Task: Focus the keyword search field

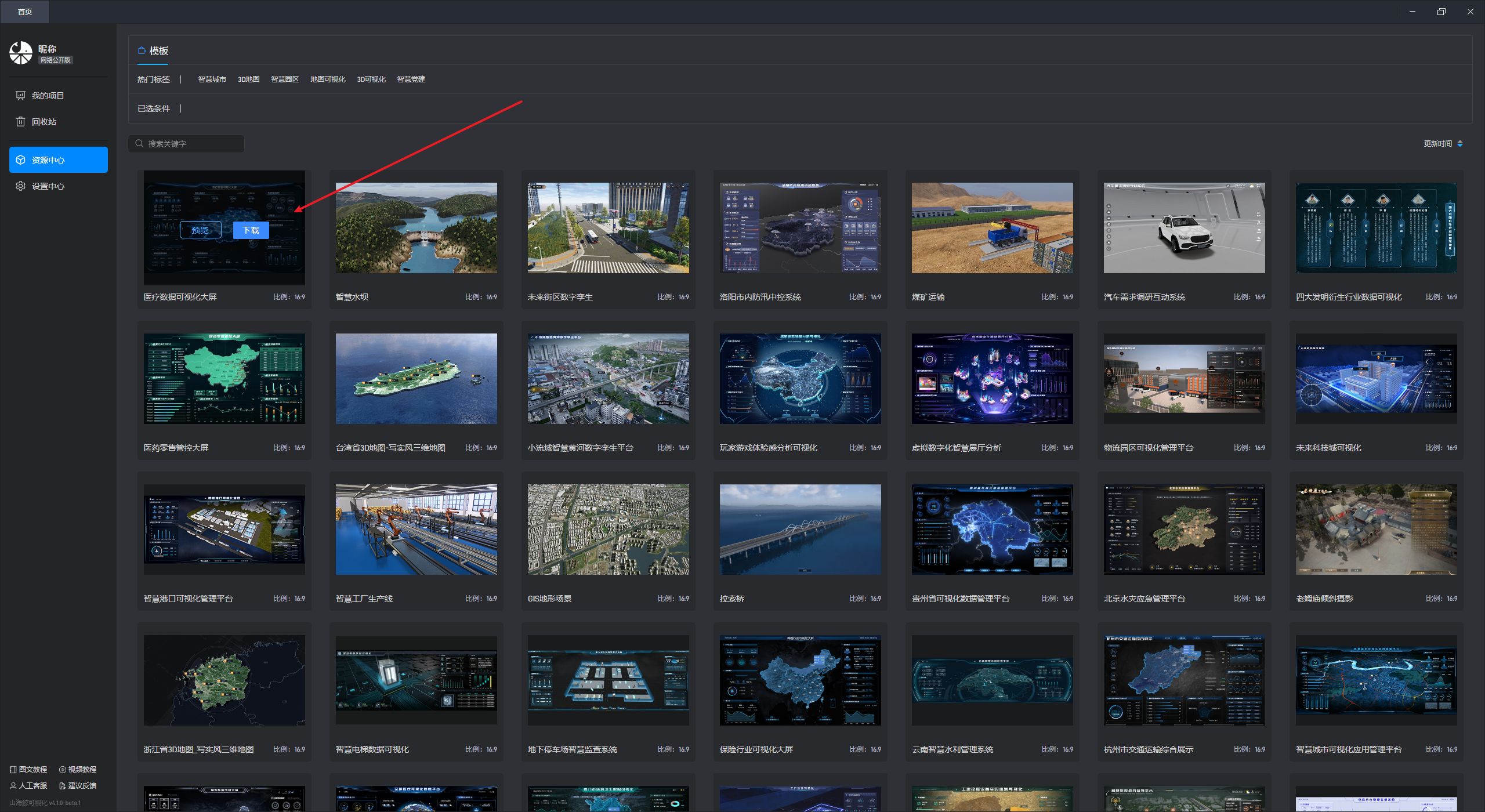Action: 191,144
